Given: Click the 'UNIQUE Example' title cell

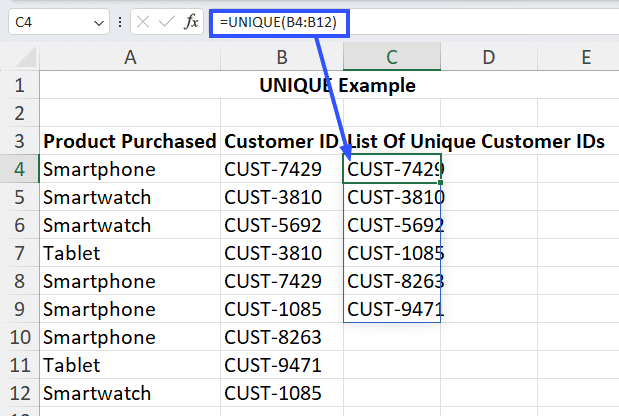Looking at the screenshot, I should click(x=337, y=85).
